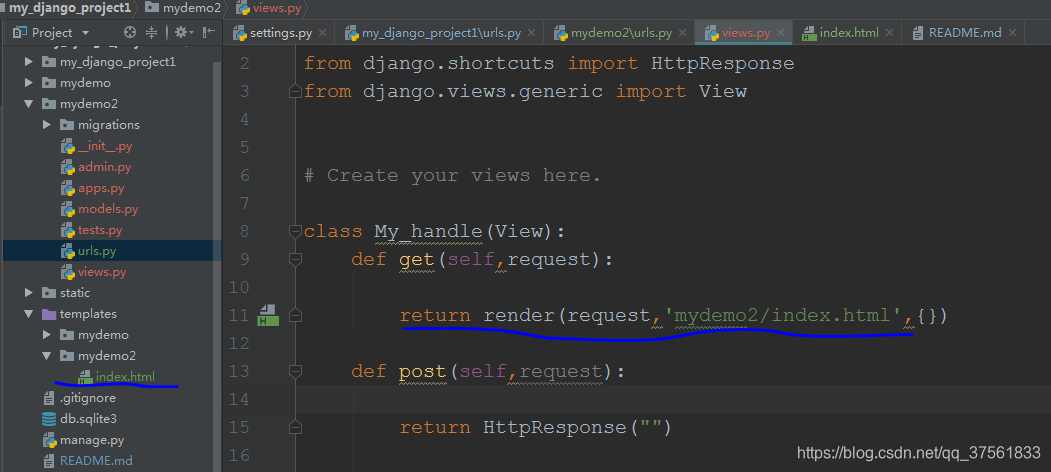Click the text file icon beside .gitignore
Image resolution: width=1051 pixels, height=472 pixels.
[49, 398]
